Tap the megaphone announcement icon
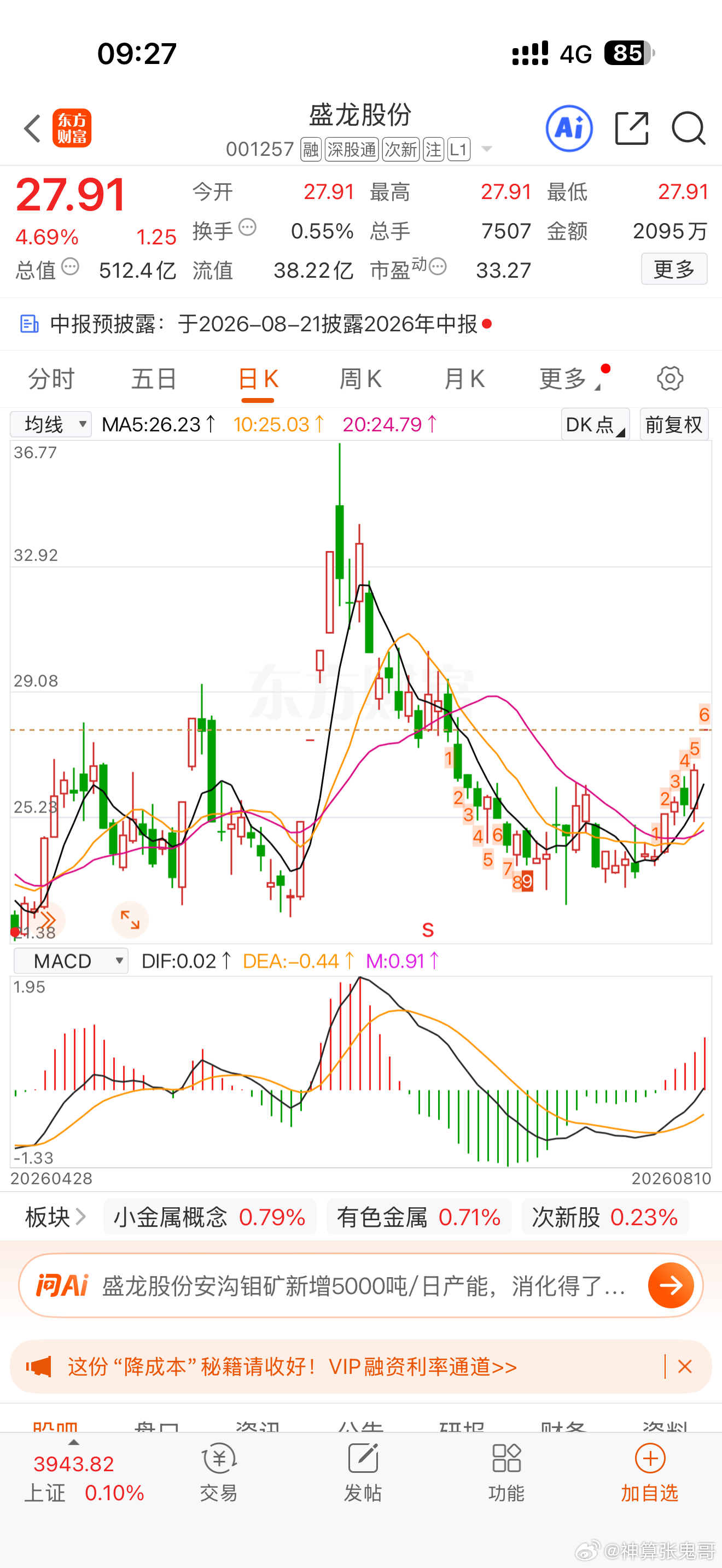The width and height of the screenshot is (722, 1568). tap(39, 1367)
